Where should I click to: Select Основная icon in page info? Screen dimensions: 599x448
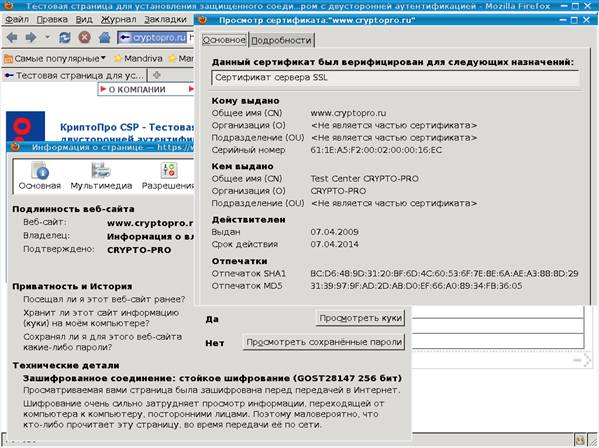tap(40, 176)
